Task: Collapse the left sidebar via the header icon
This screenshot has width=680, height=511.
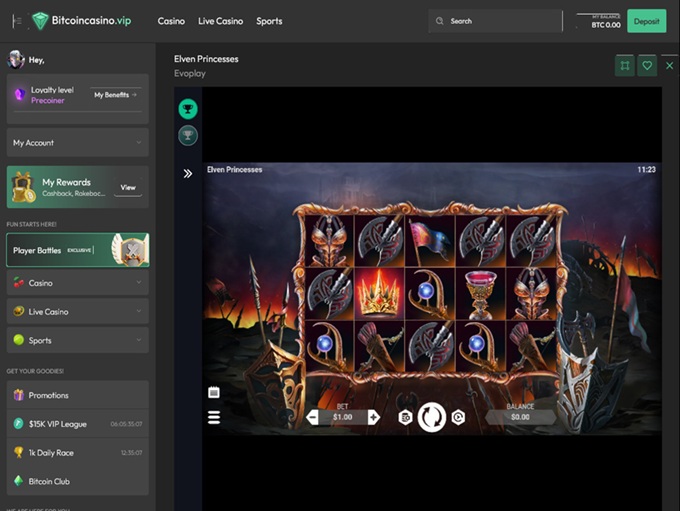Action: [x=16, y=21]
